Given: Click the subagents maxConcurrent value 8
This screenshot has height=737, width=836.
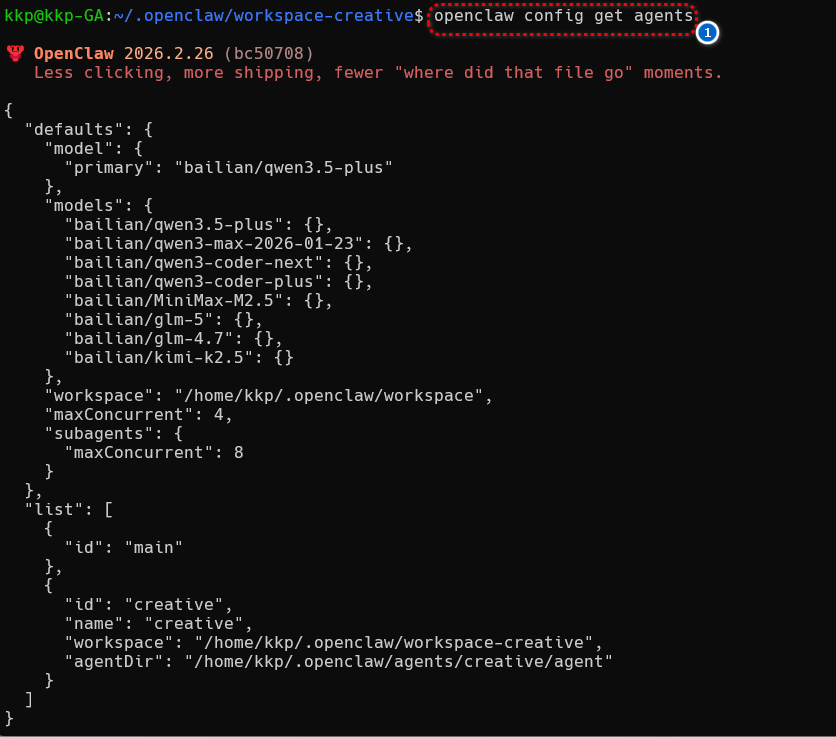Looking at the screenshot, I should pos(238,453).
